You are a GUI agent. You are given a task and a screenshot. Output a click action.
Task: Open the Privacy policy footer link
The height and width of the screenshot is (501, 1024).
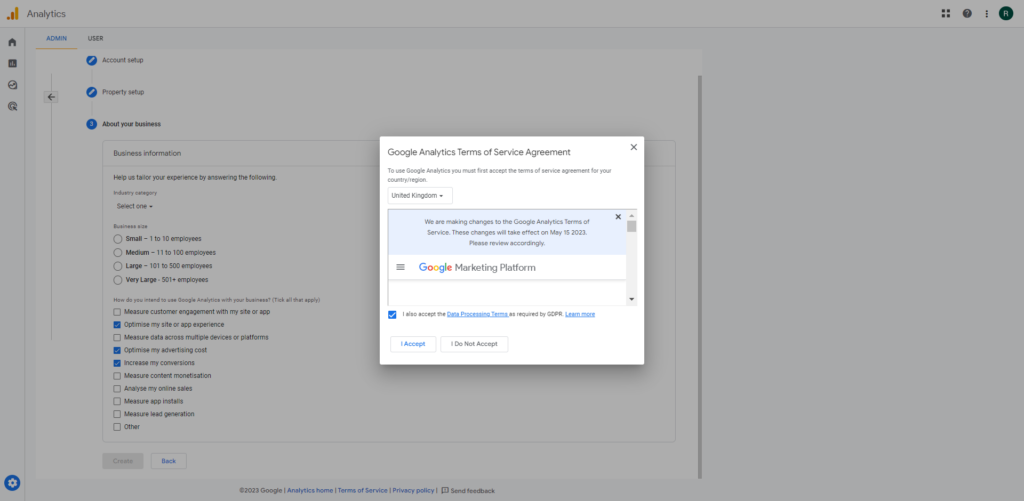(413, 491)
